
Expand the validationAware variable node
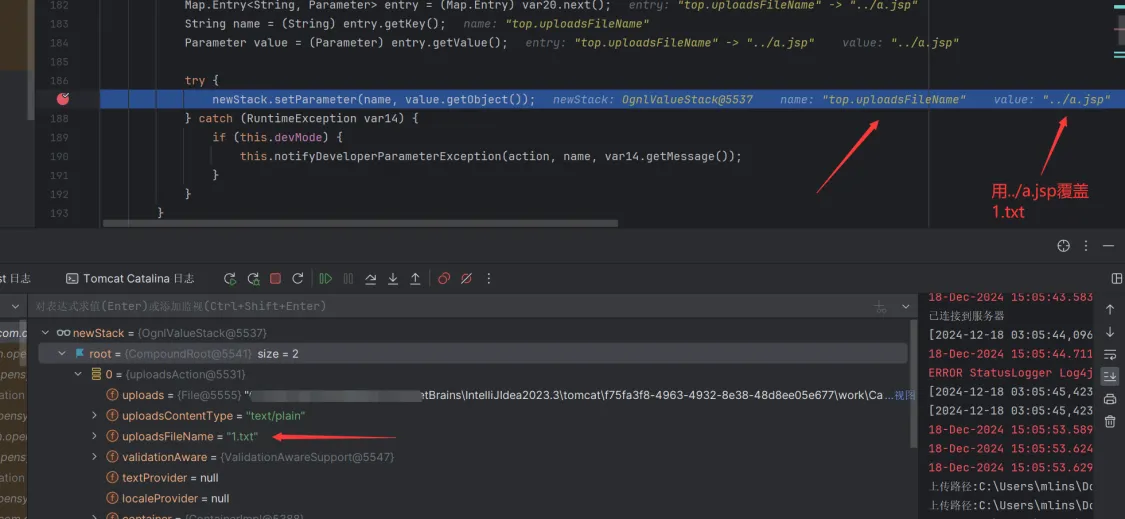click(x=96, y=457)
